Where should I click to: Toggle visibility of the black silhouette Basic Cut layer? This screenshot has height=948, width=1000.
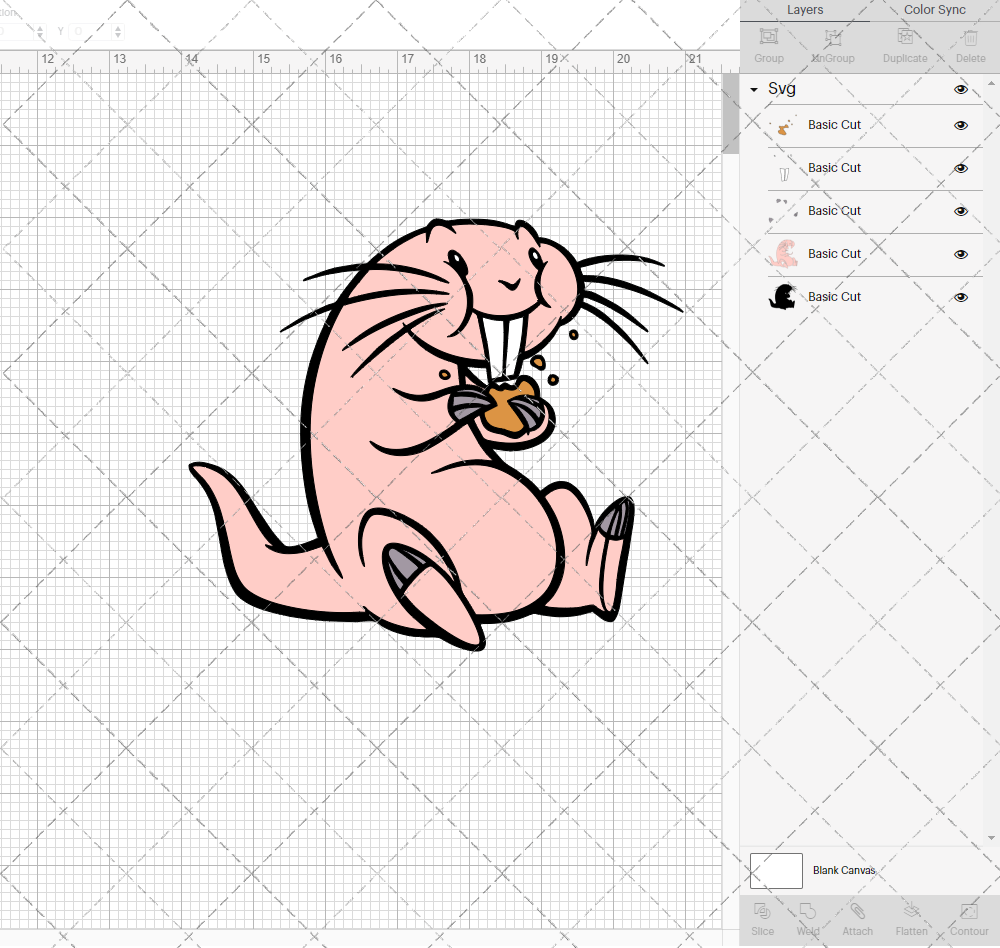[960, 297]
